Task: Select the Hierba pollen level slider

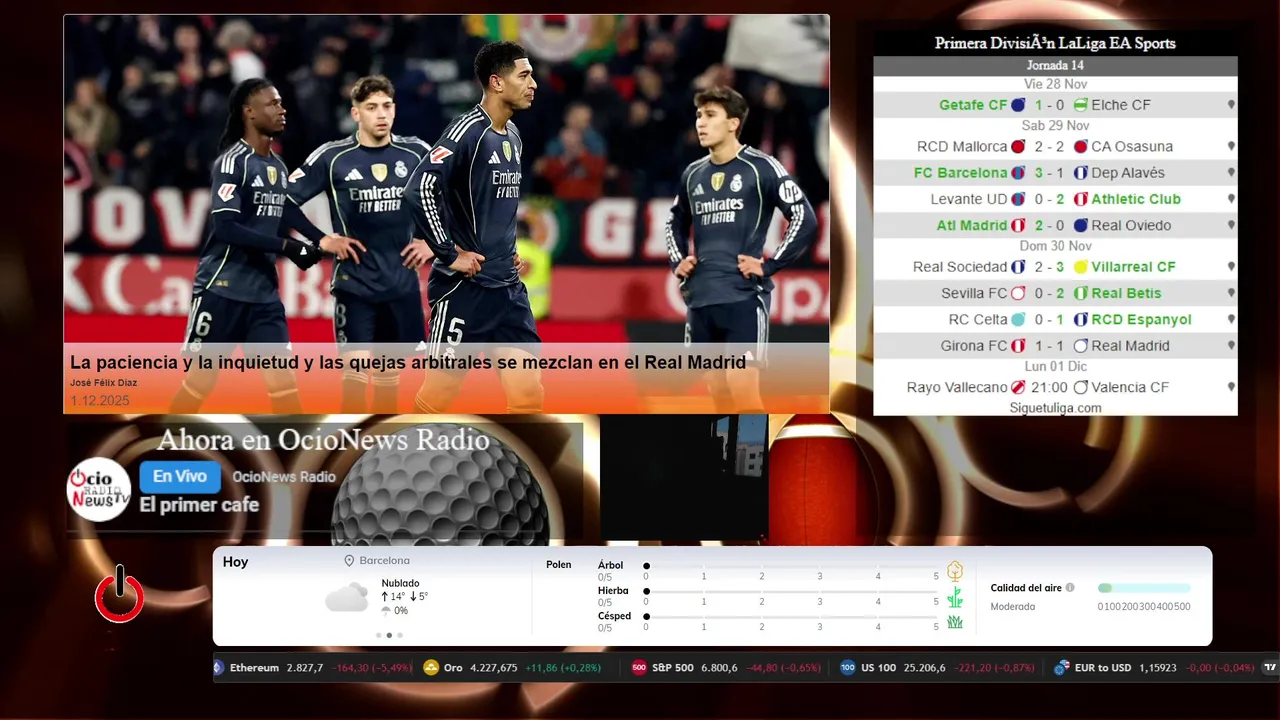Action: (791, 591)
